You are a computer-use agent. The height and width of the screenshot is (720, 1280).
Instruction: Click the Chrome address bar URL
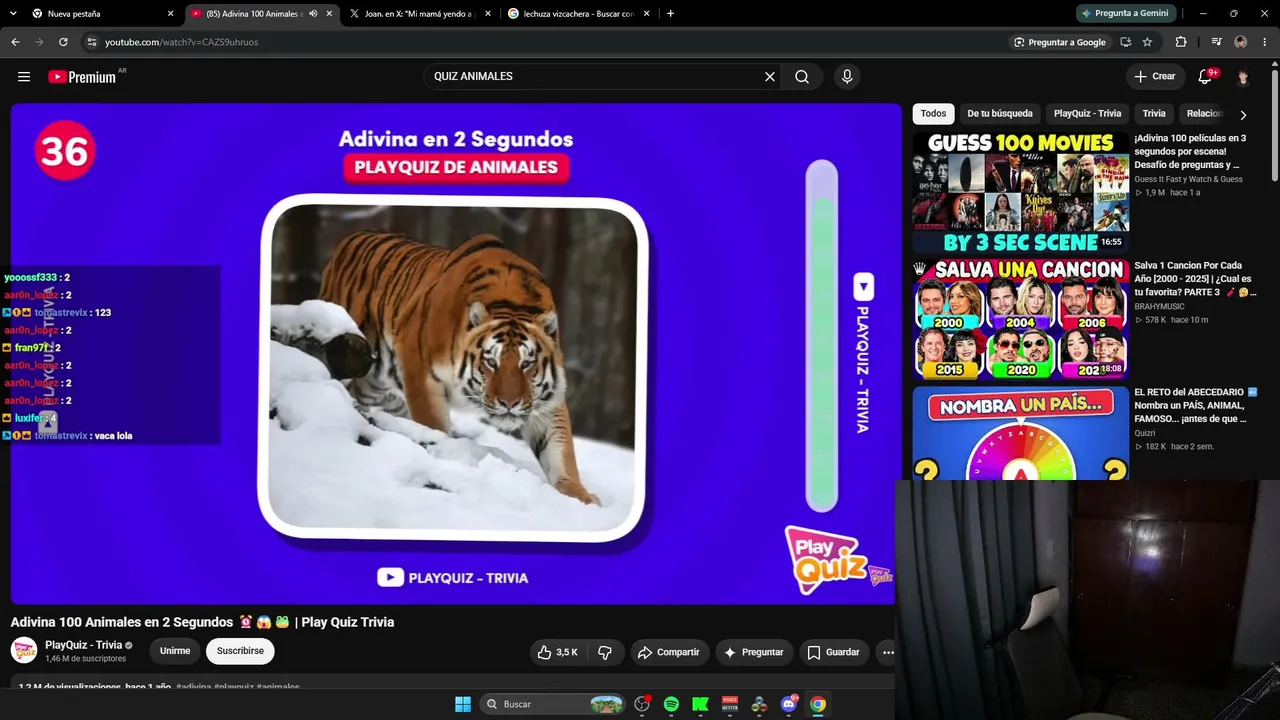pos(181,42)
